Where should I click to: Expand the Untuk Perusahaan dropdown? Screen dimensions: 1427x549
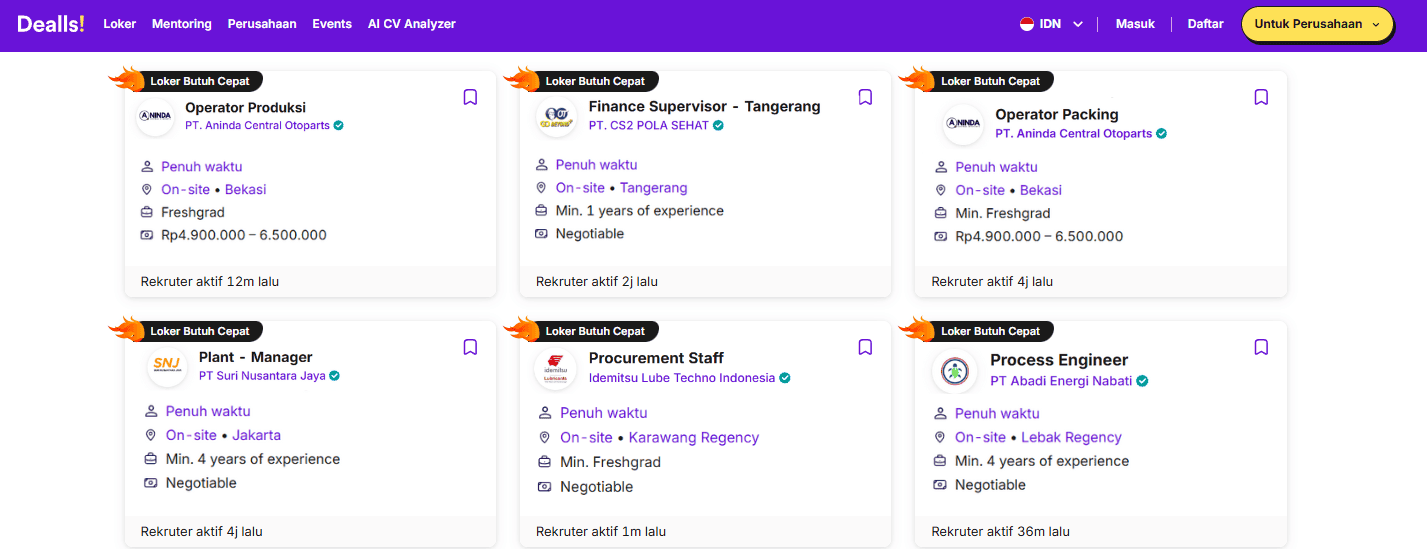[1317, 24]
